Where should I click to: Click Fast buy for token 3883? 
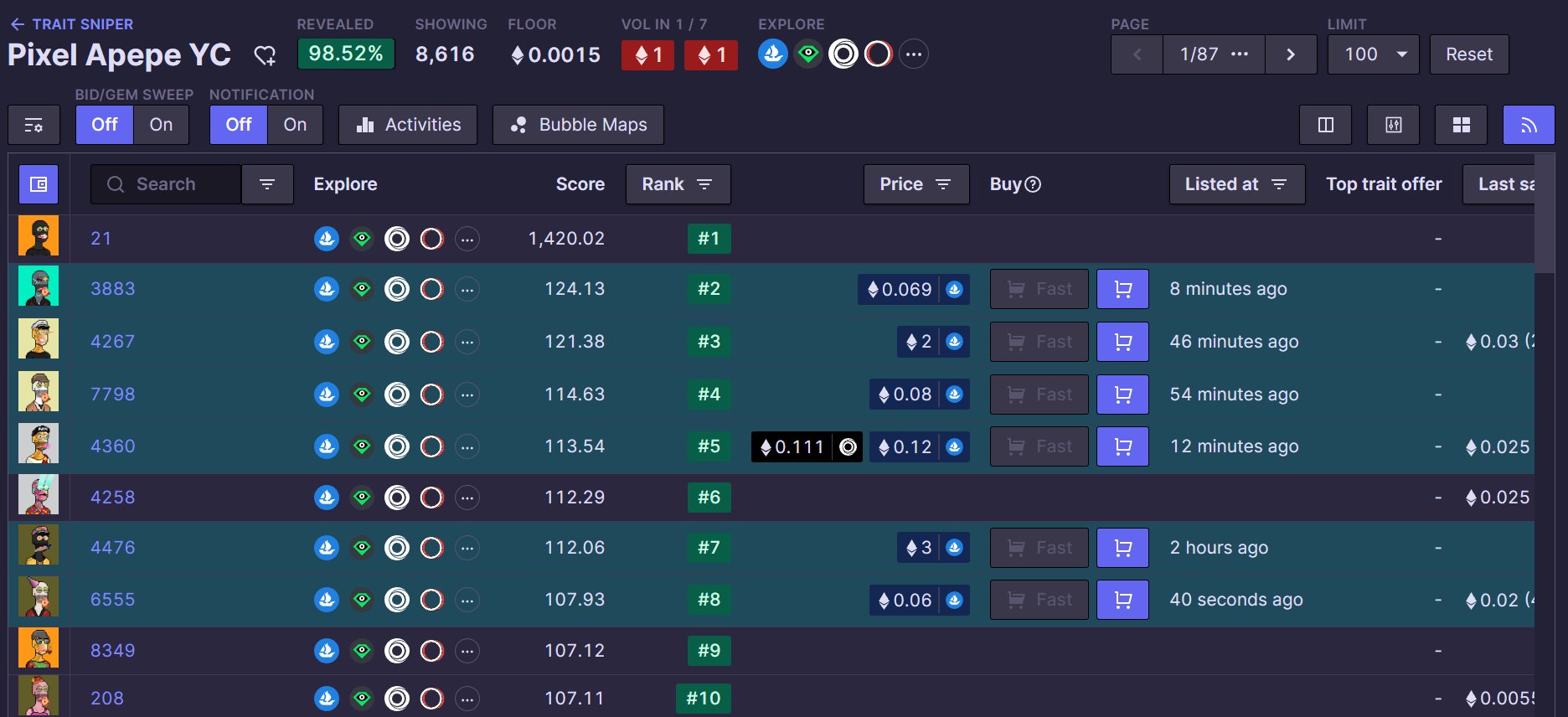[1039, 289]
